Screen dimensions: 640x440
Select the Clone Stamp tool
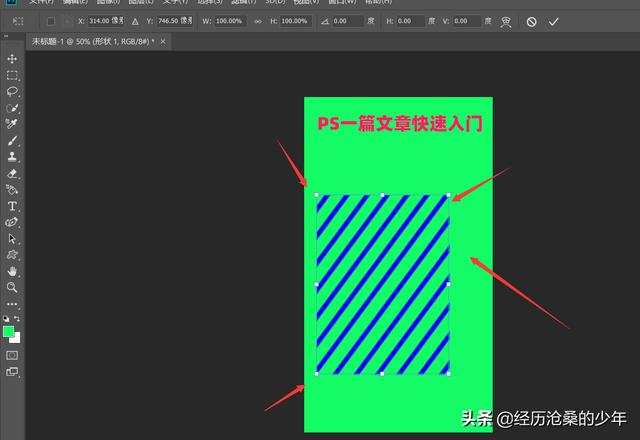tap(12, 157)
